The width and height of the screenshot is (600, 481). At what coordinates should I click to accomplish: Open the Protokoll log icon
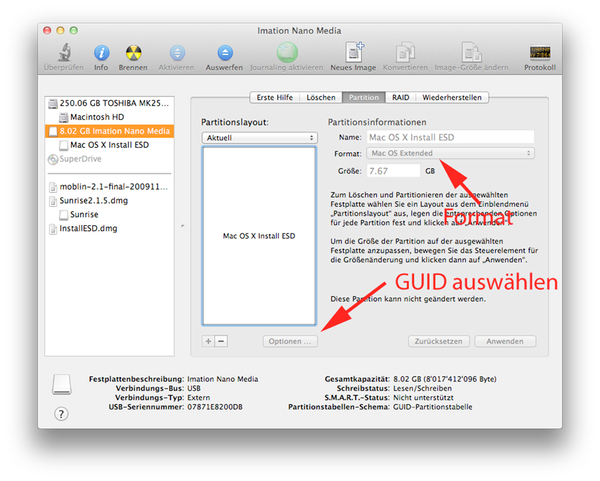(x=539, y=52)
